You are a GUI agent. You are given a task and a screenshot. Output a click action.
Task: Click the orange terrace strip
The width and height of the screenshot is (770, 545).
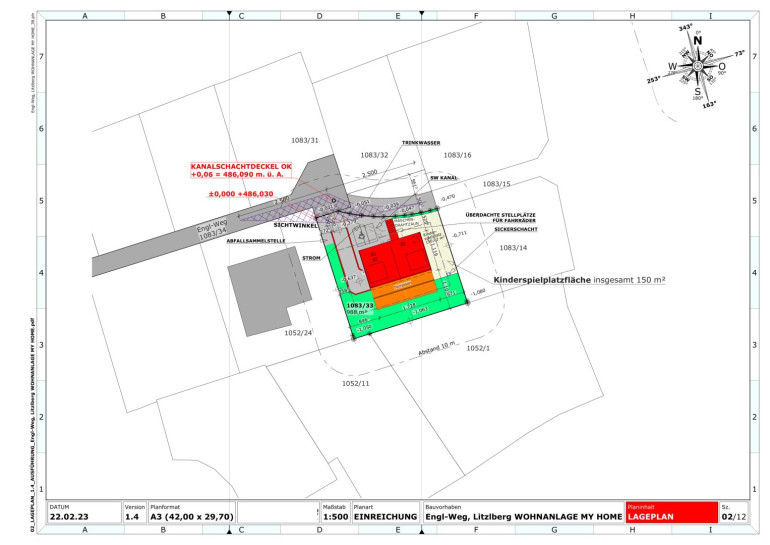point(400,289)
